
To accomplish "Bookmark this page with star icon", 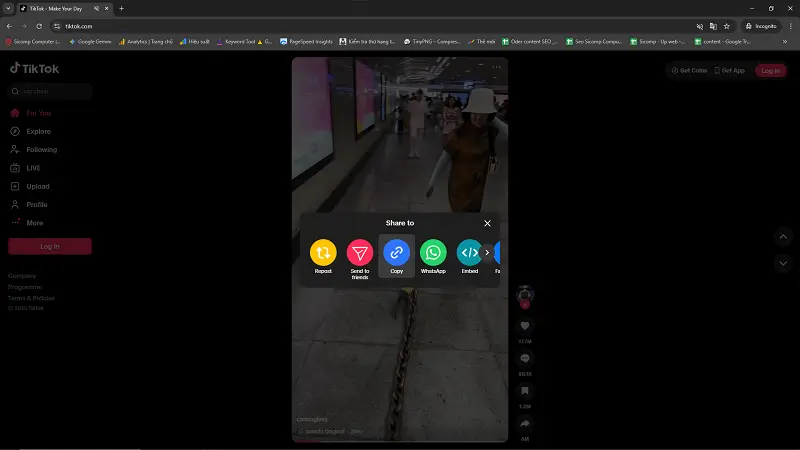I will click(x=727, y=26).
